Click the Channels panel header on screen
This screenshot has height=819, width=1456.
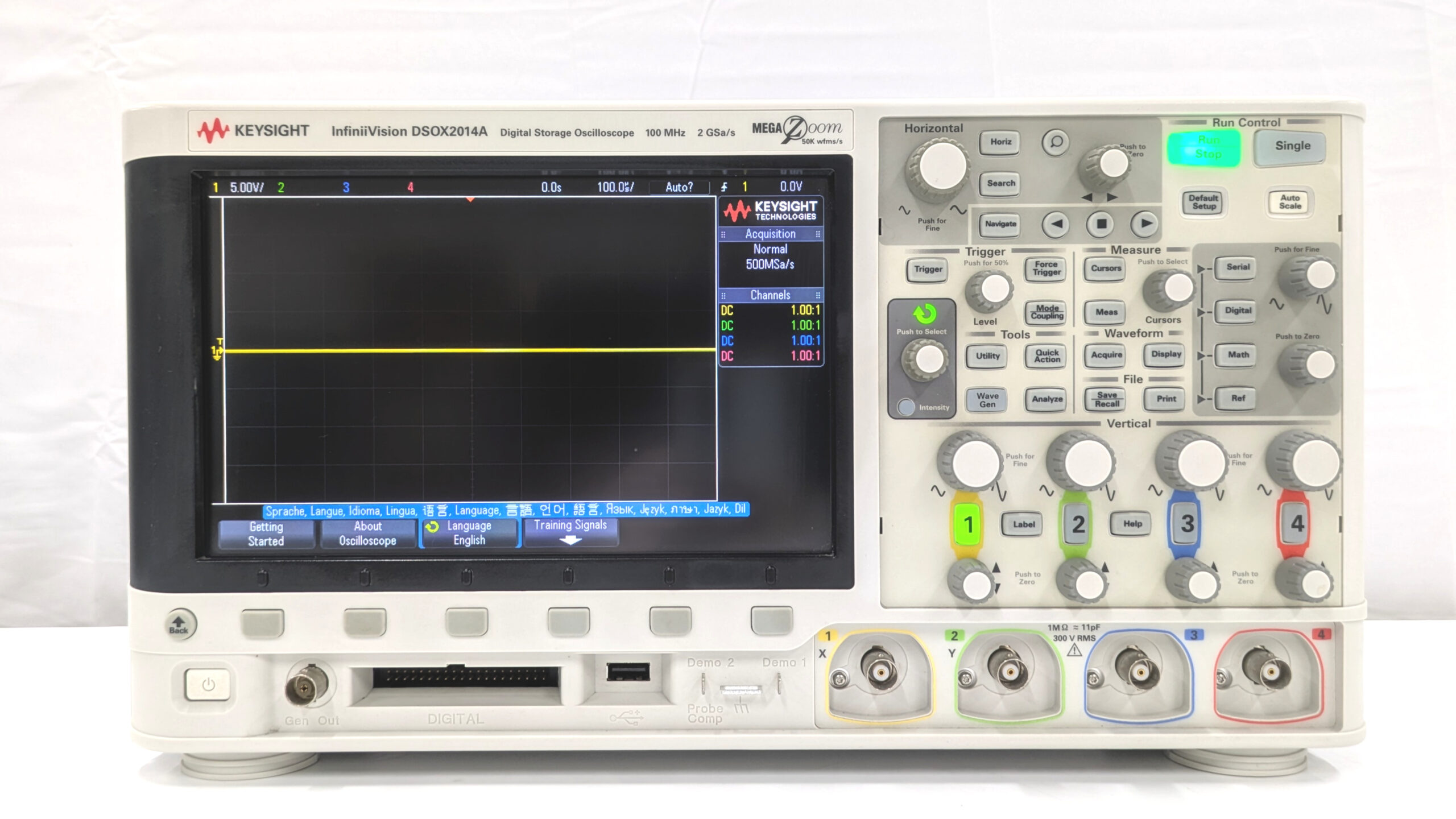point(771,295)
